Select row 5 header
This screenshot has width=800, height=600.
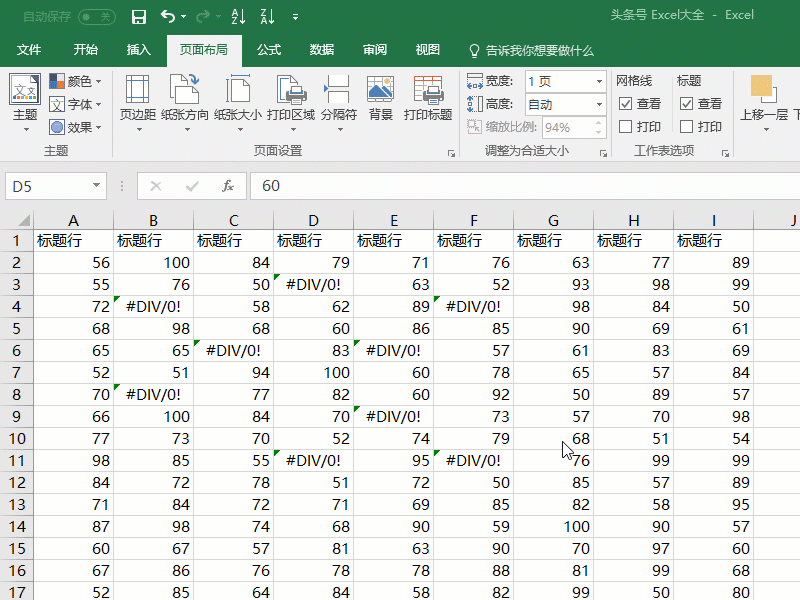coord(16,329)
